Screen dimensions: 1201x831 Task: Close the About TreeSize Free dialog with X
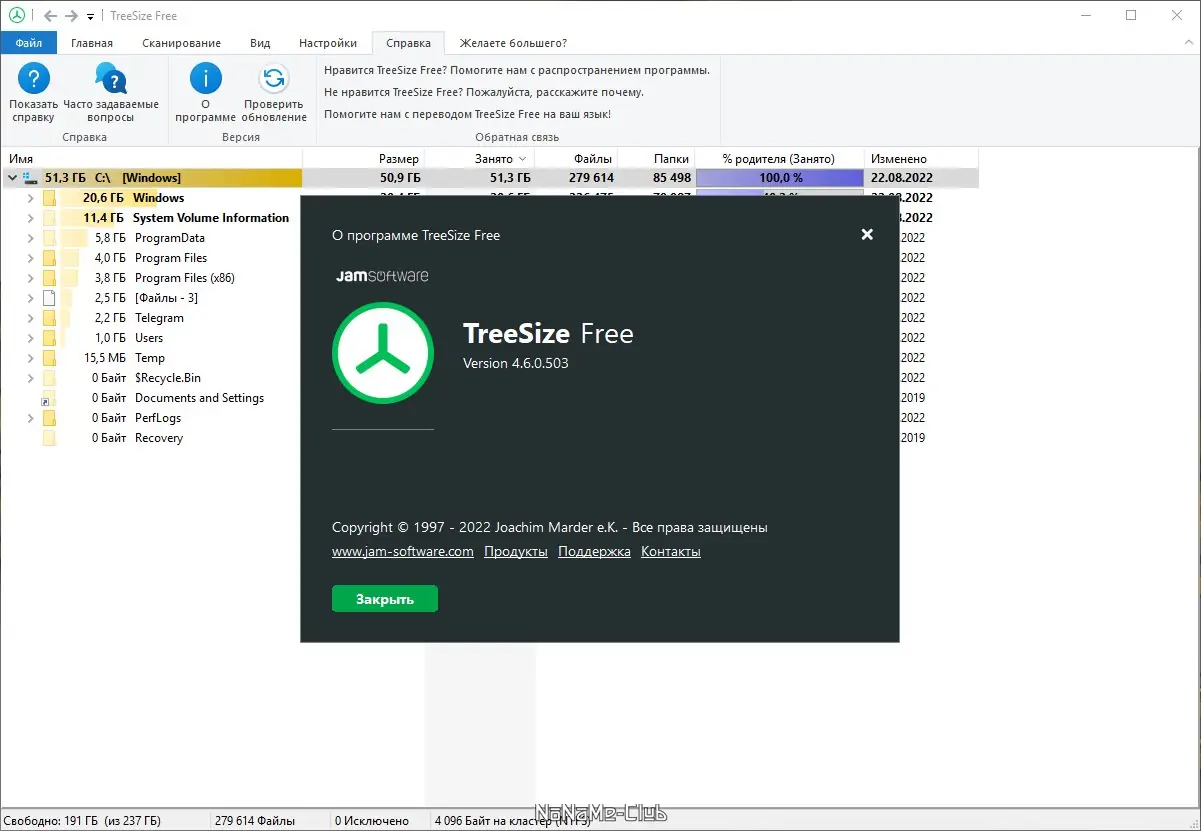pos(867,234)
